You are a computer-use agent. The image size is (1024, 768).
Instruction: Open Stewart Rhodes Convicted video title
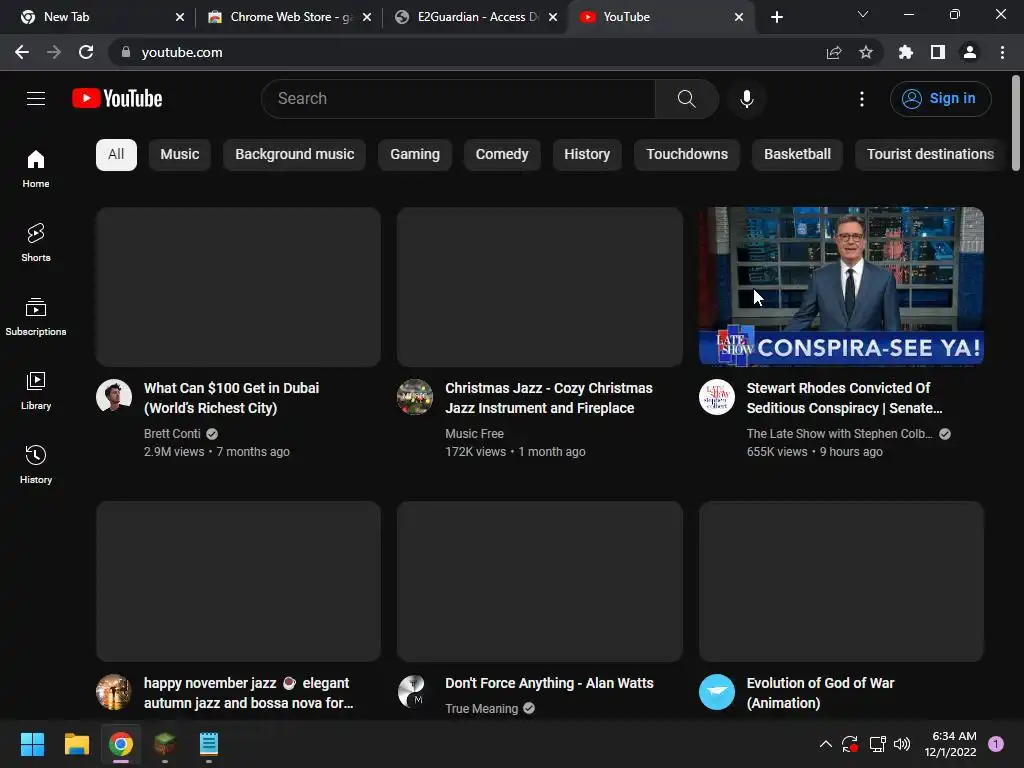point(844,398)
